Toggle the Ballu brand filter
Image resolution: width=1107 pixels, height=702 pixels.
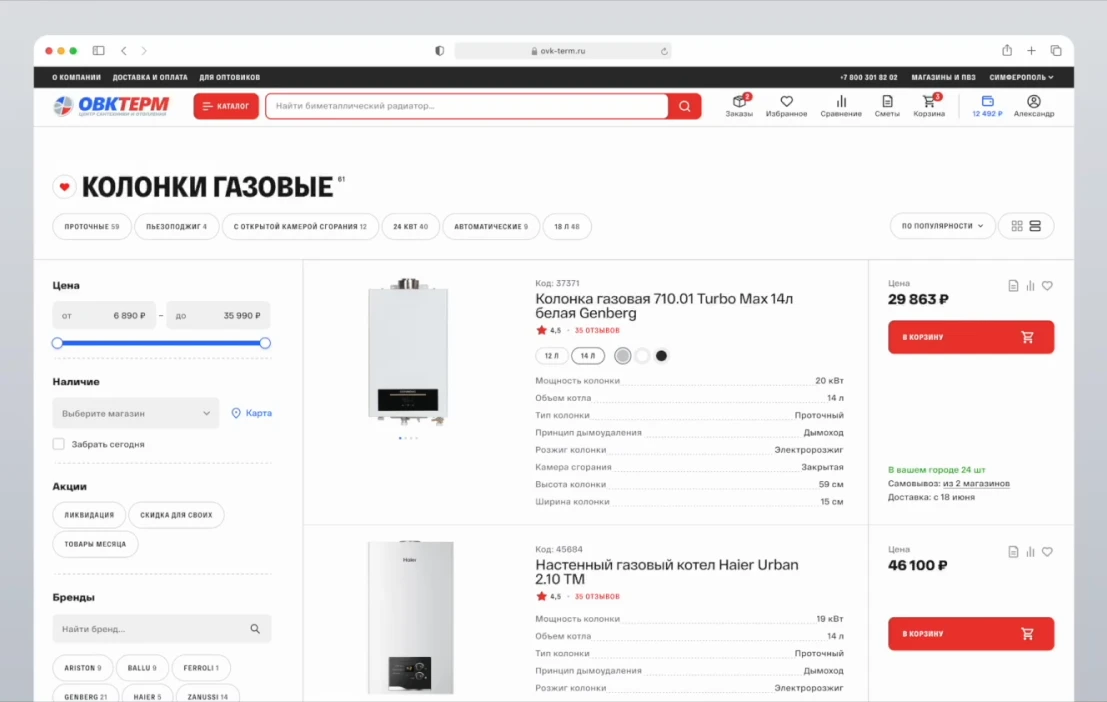(x=142, y=667)
